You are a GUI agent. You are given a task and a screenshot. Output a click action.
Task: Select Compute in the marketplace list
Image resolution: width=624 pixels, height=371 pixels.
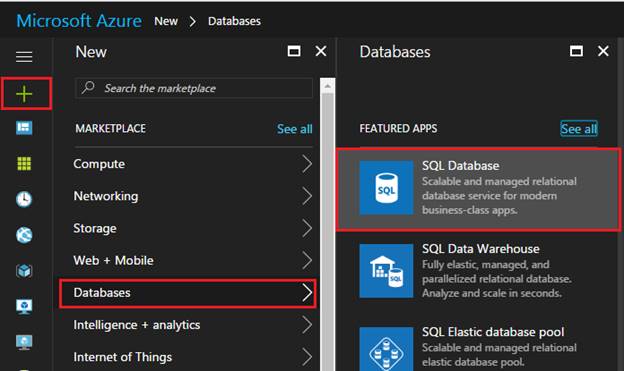point(99,164)
